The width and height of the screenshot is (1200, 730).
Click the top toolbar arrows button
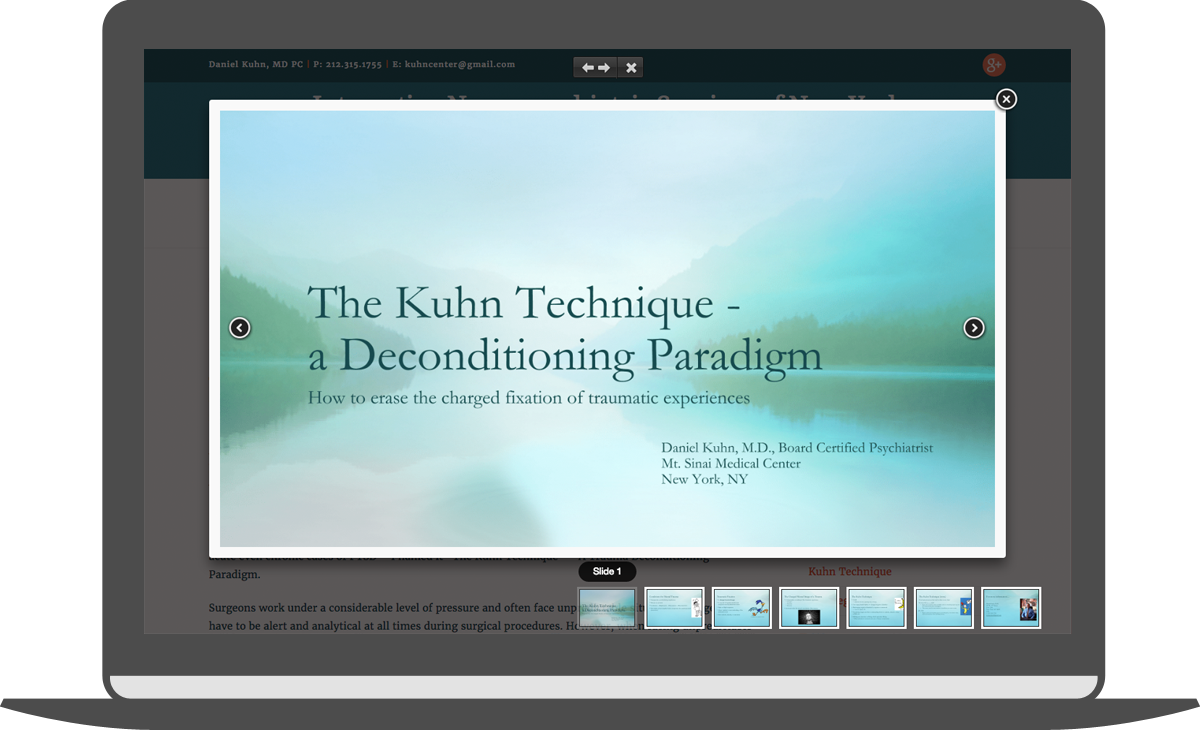(596, 67)
